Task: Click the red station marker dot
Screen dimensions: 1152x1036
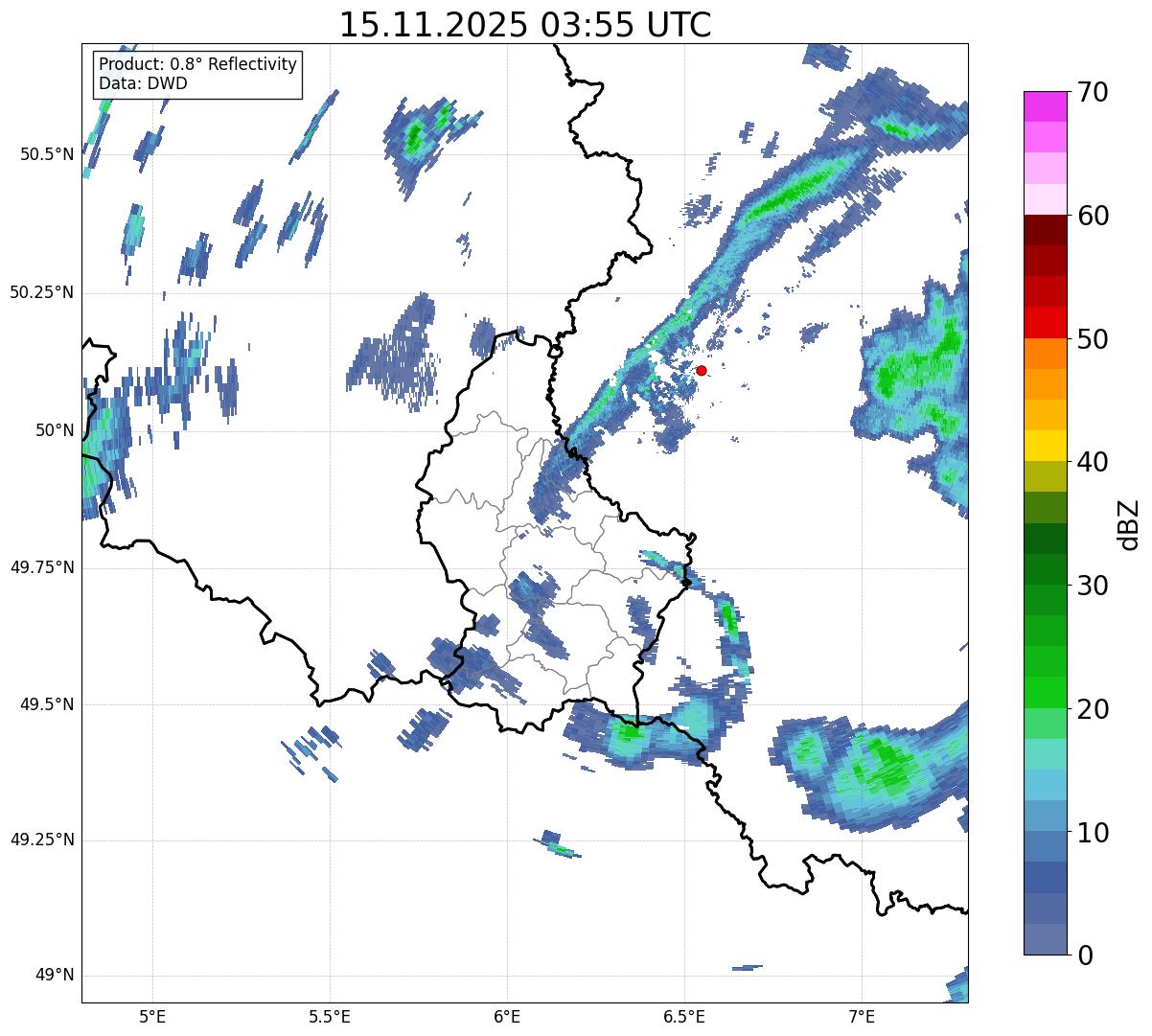Action: 702,370
